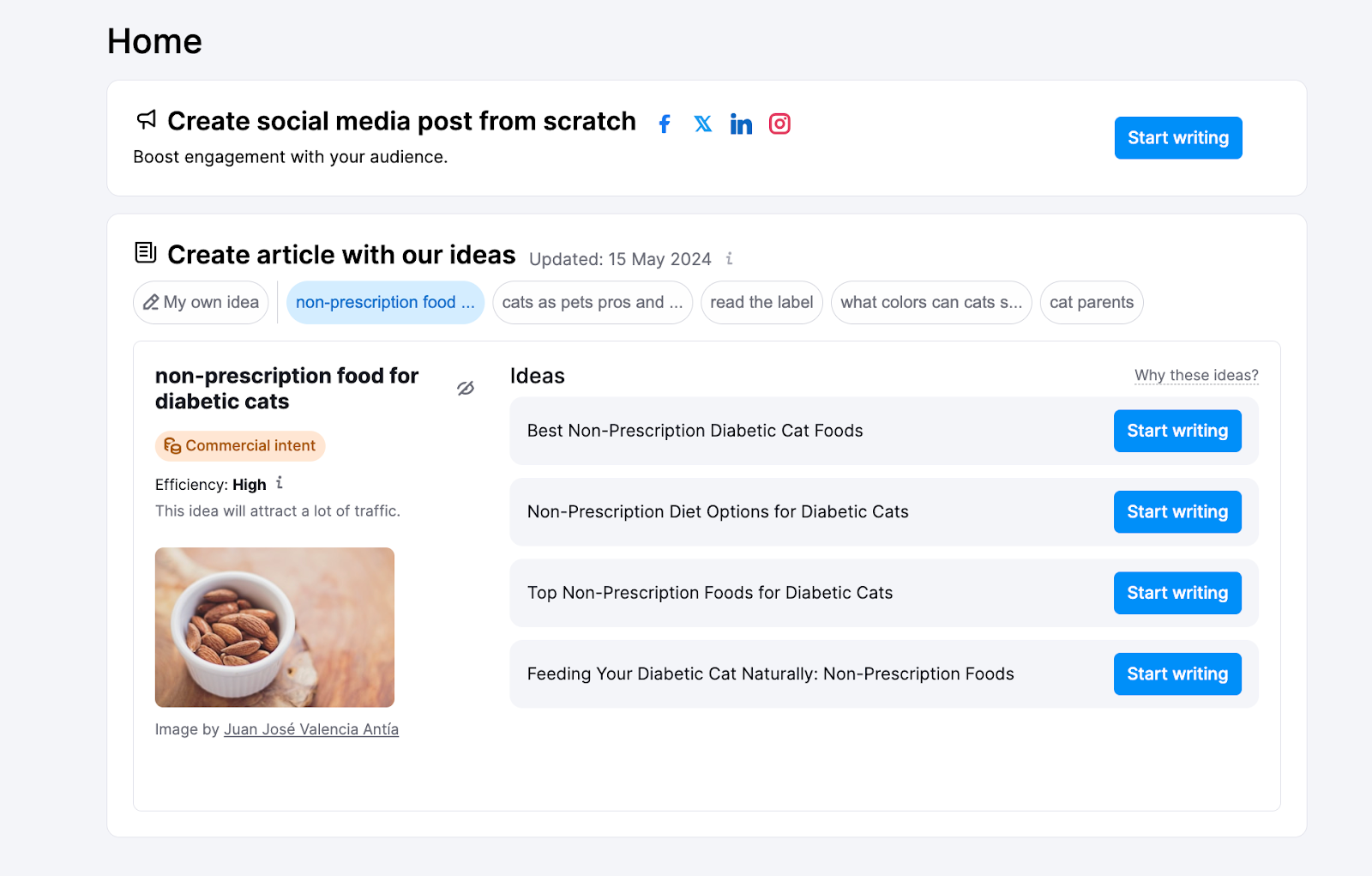The height and width of the screenshot is (876, 1372).
Task: Open the info icon next to 'Updated: 15 May 2024'
Action: [730, 258]
